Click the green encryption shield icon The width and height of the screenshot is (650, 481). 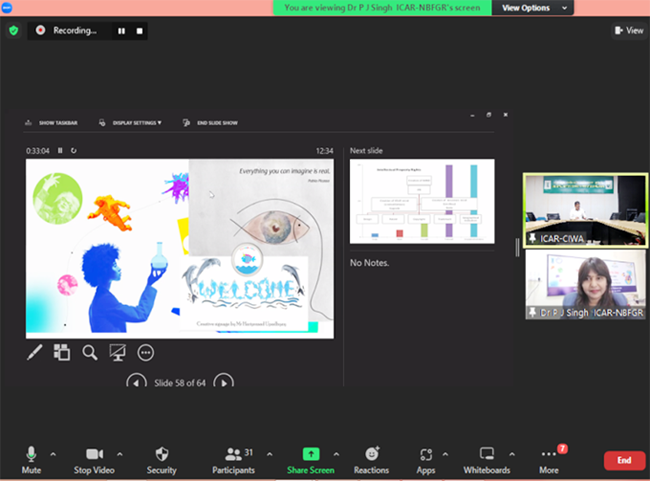coord(13,30)
